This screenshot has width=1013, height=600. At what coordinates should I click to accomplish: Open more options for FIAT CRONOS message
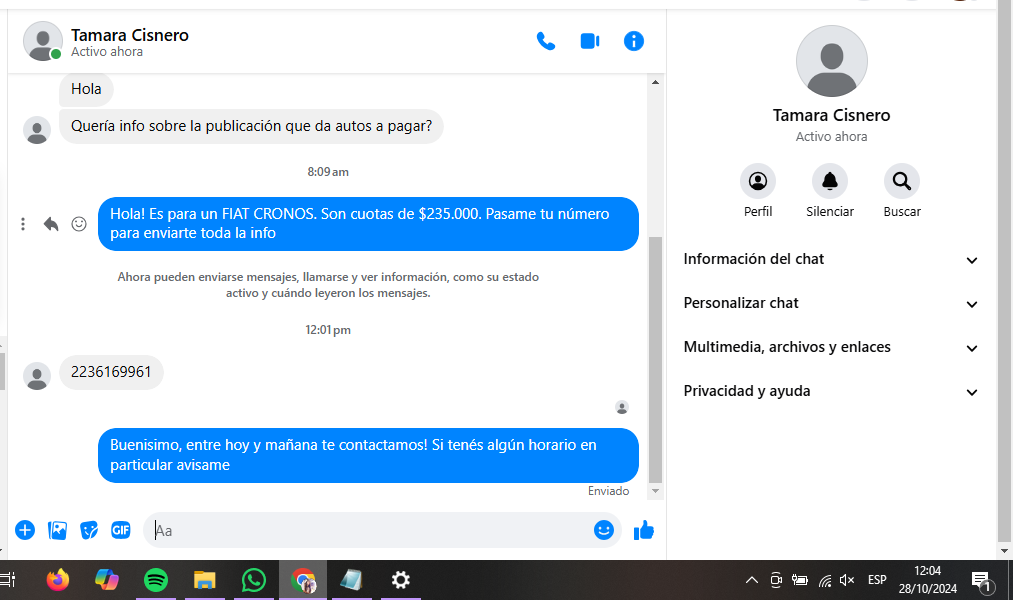[x=23, y=224]
